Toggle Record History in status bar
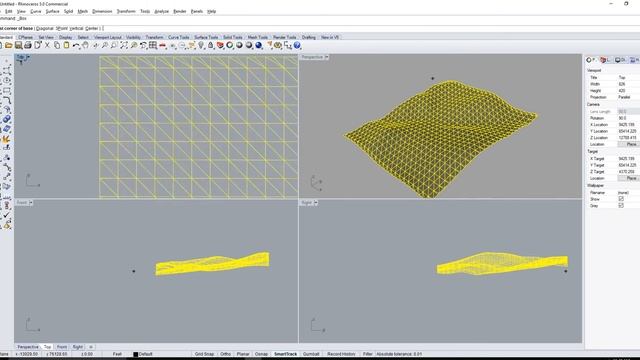640x360 pixels. coord(341,354)
